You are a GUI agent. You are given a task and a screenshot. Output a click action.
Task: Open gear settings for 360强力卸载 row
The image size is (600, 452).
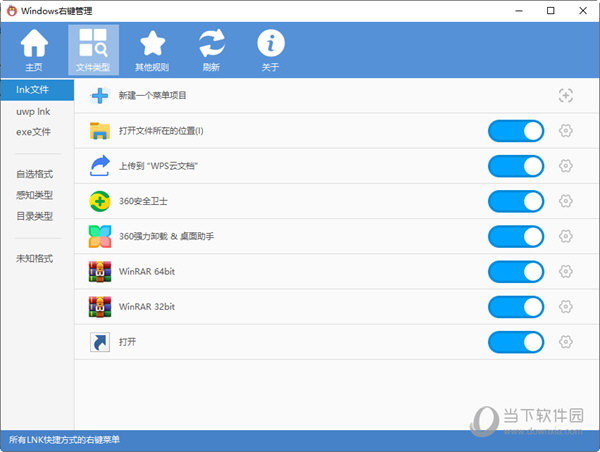coord(566,237)
